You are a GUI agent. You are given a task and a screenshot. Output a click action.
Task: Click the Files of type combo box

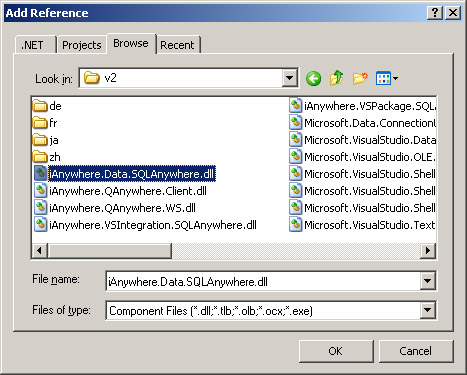click(x=271, y=311)
